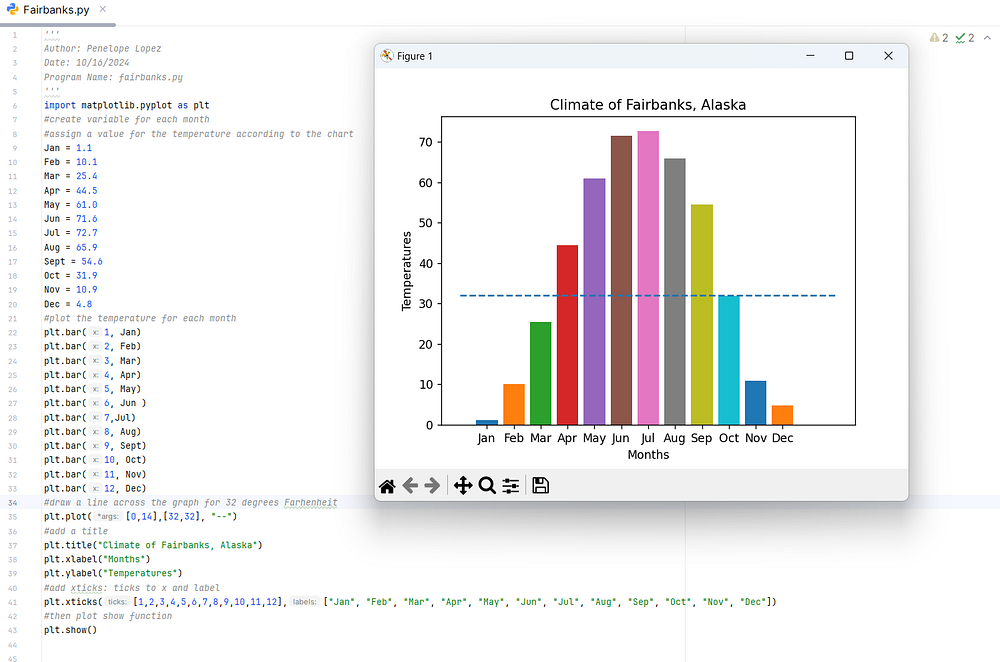Place cursor on plt.show() line
This screenshot has height=662, width=1000.
tap(70, 630)
